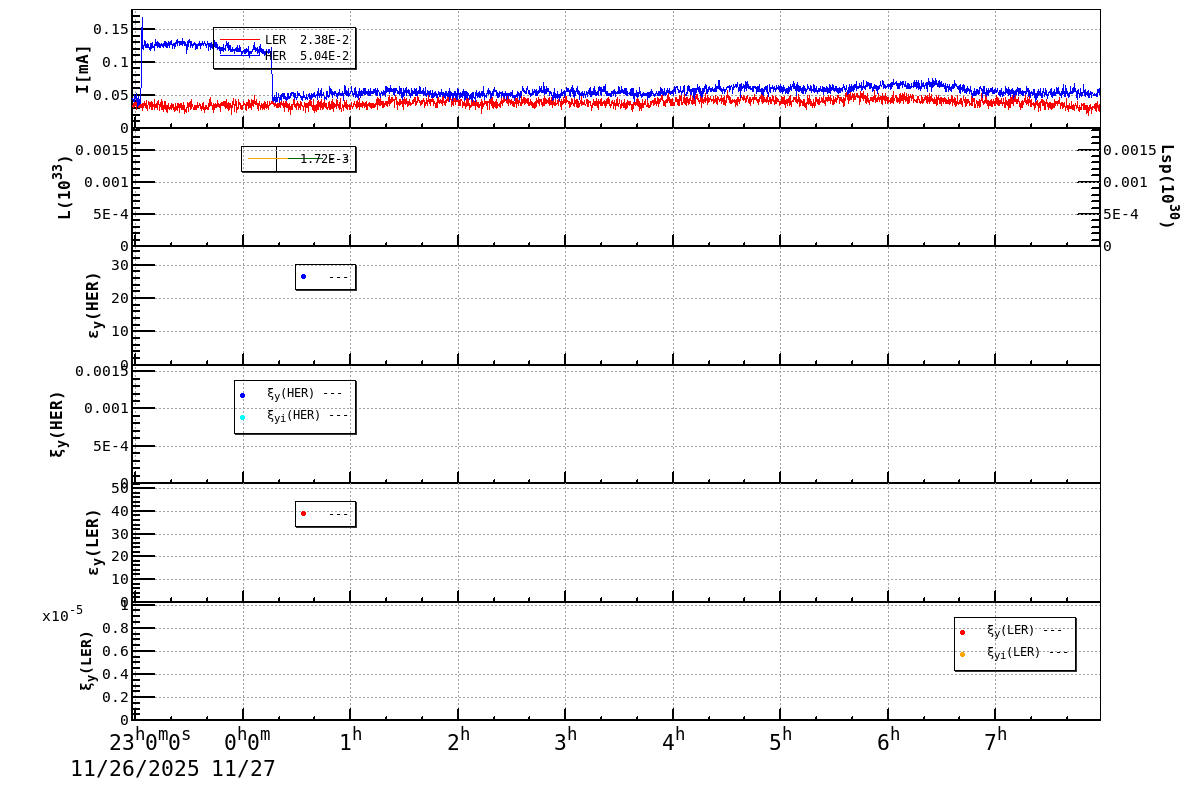1200x798 pixels.
Task: Select the luminosity legend value 1.72E-3
Action: click(x=325, y=159)
